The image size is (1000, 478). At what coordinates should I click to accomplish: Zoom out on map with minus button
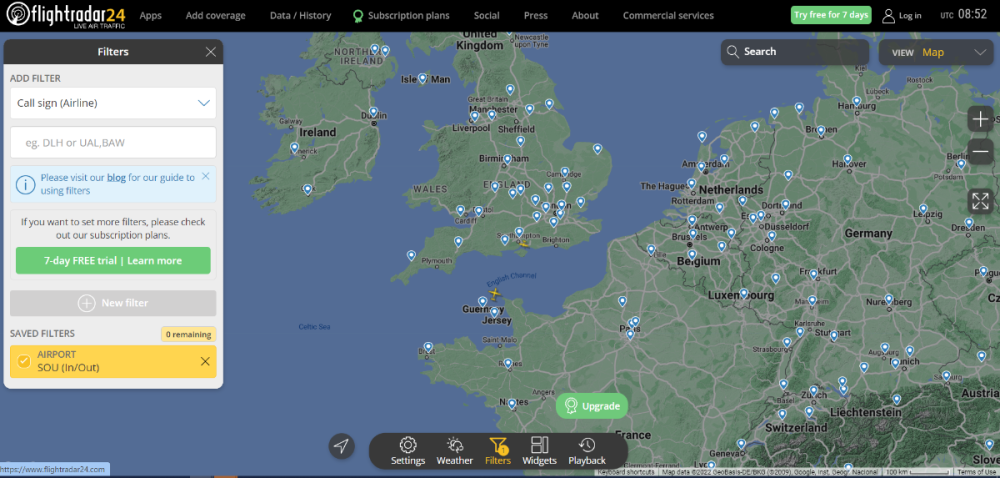[980, 152]
